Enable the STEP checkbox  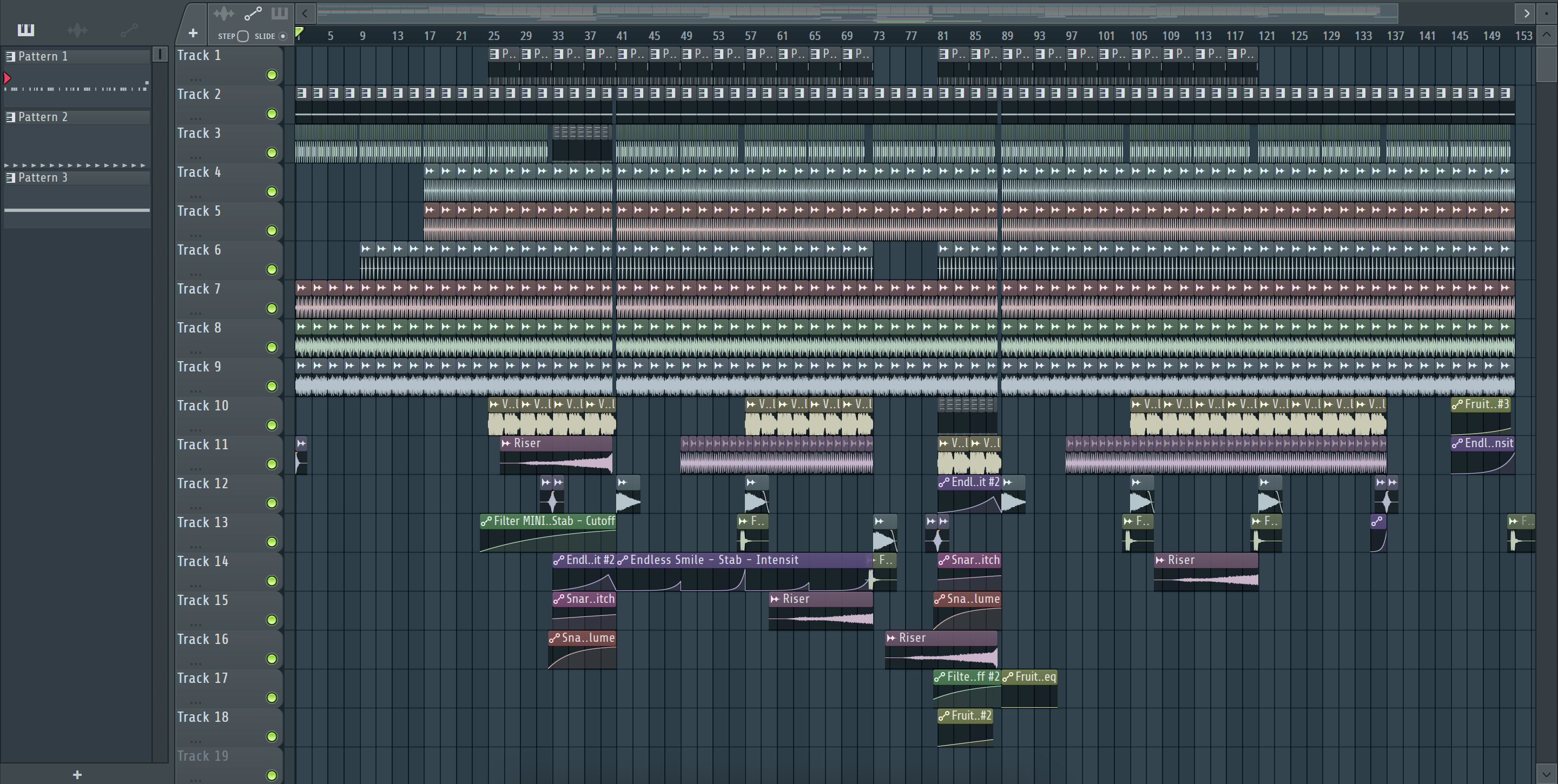(x=242, y=36)
